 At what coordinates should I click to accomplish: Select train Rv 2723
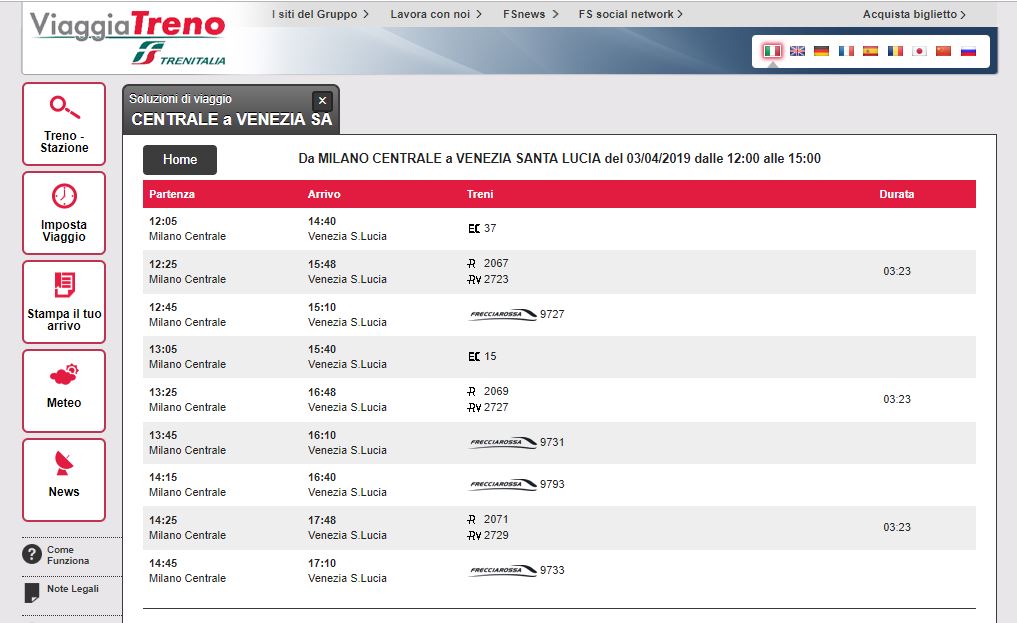click(488, 279)
